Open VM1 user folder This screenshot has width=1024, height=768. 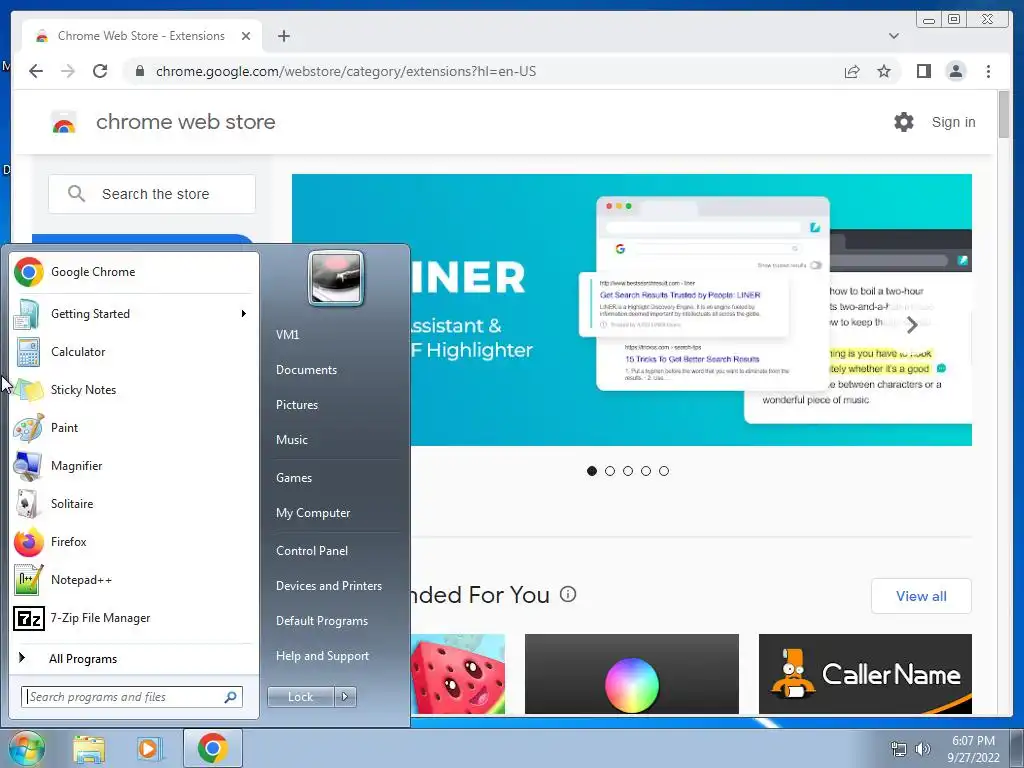click(287, 334)
